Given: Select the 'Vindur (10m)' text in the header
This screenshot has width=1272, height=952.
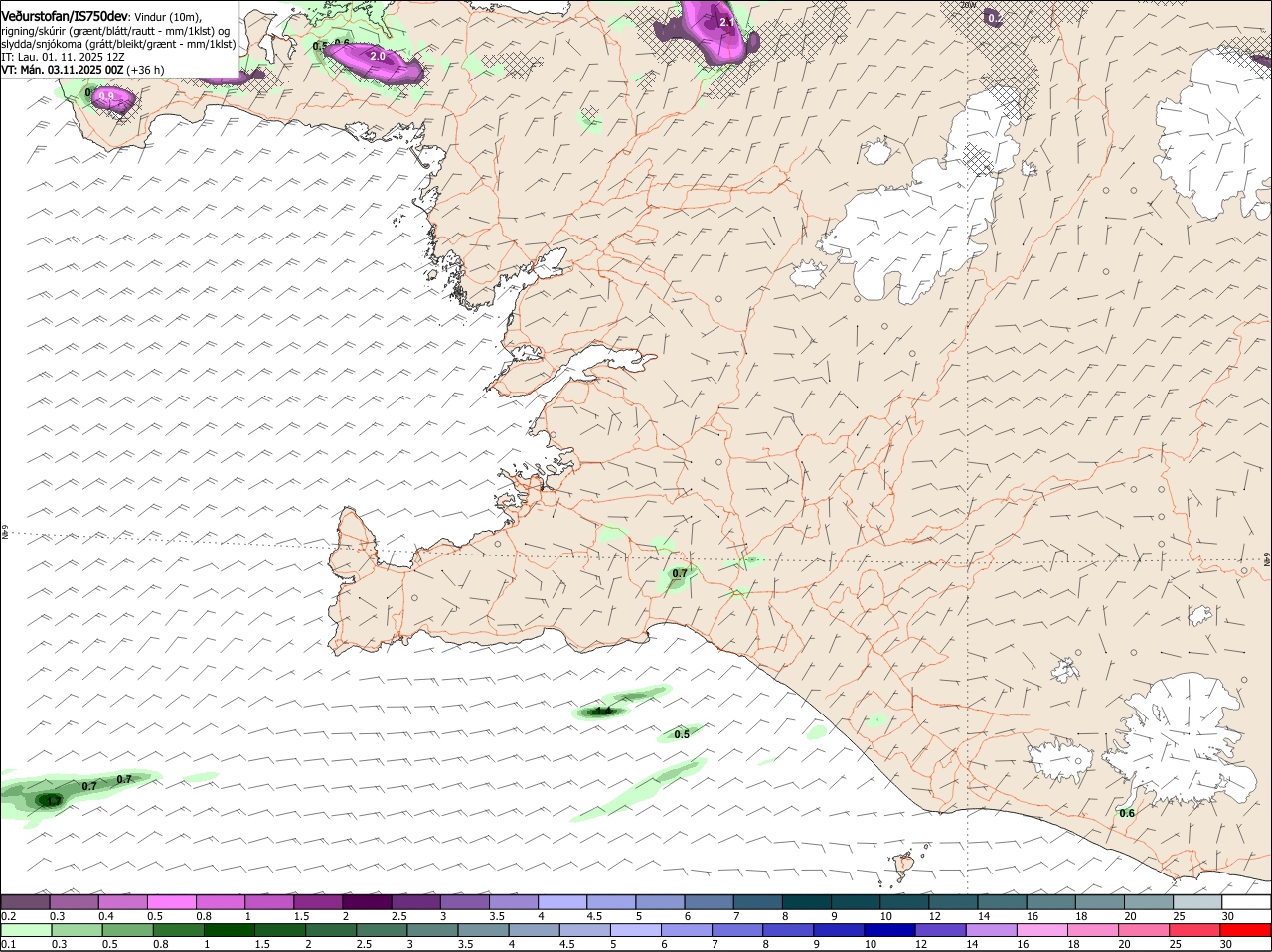Looking at the screenshot, I should click(x=167, y=17).
